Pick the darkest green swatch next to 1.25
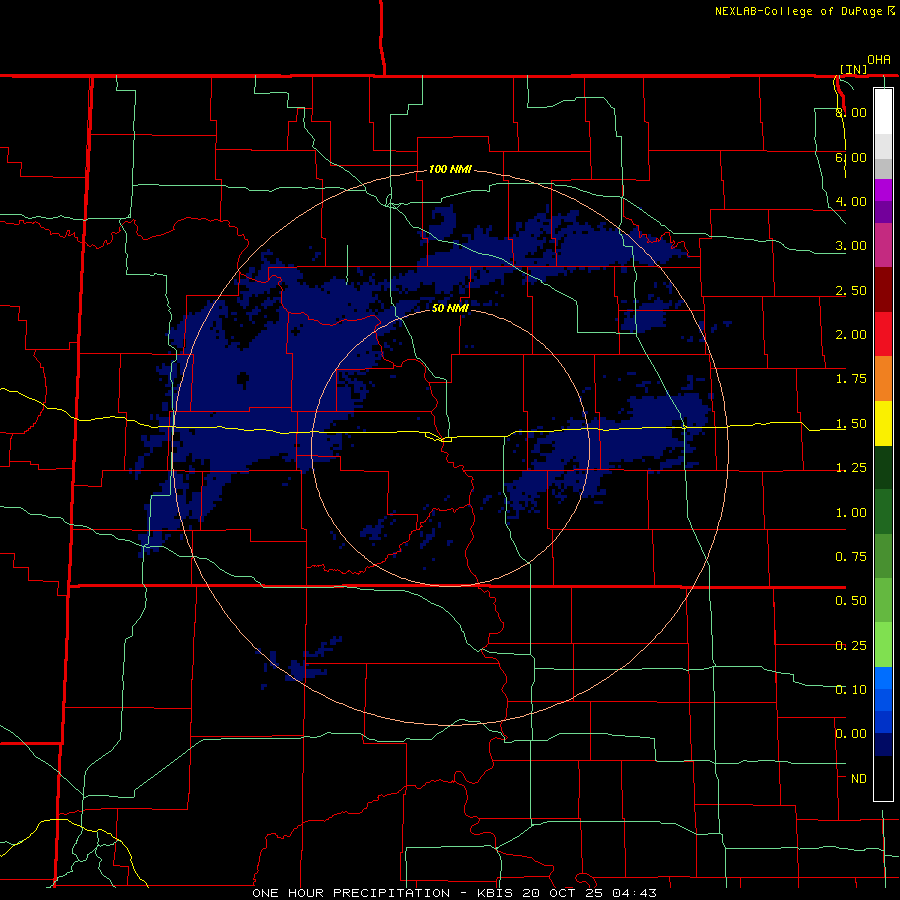The image size is (900, 900). pos(883,467)
